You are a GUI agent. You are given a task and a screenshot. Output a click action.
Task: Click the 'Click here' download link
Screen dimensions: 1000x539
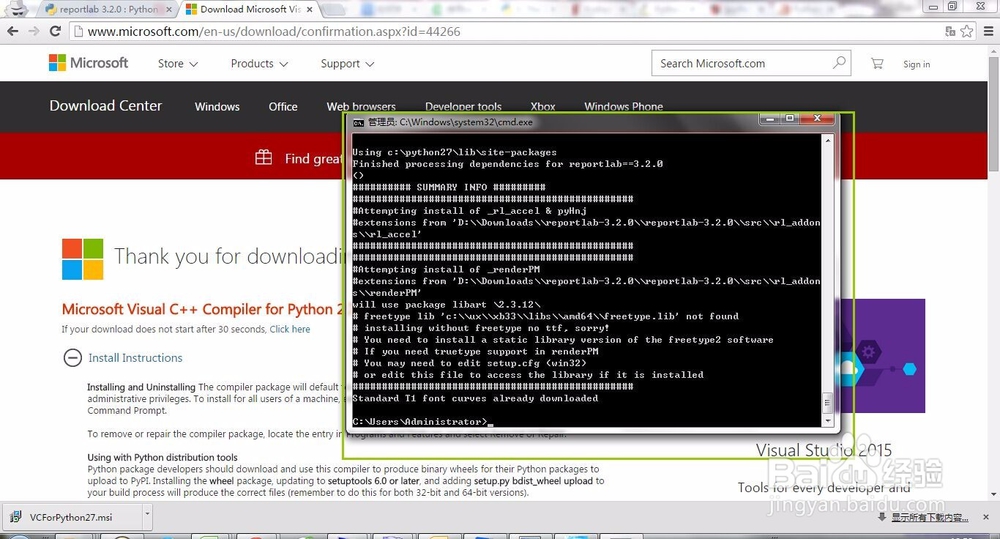[x=290, y=329]
